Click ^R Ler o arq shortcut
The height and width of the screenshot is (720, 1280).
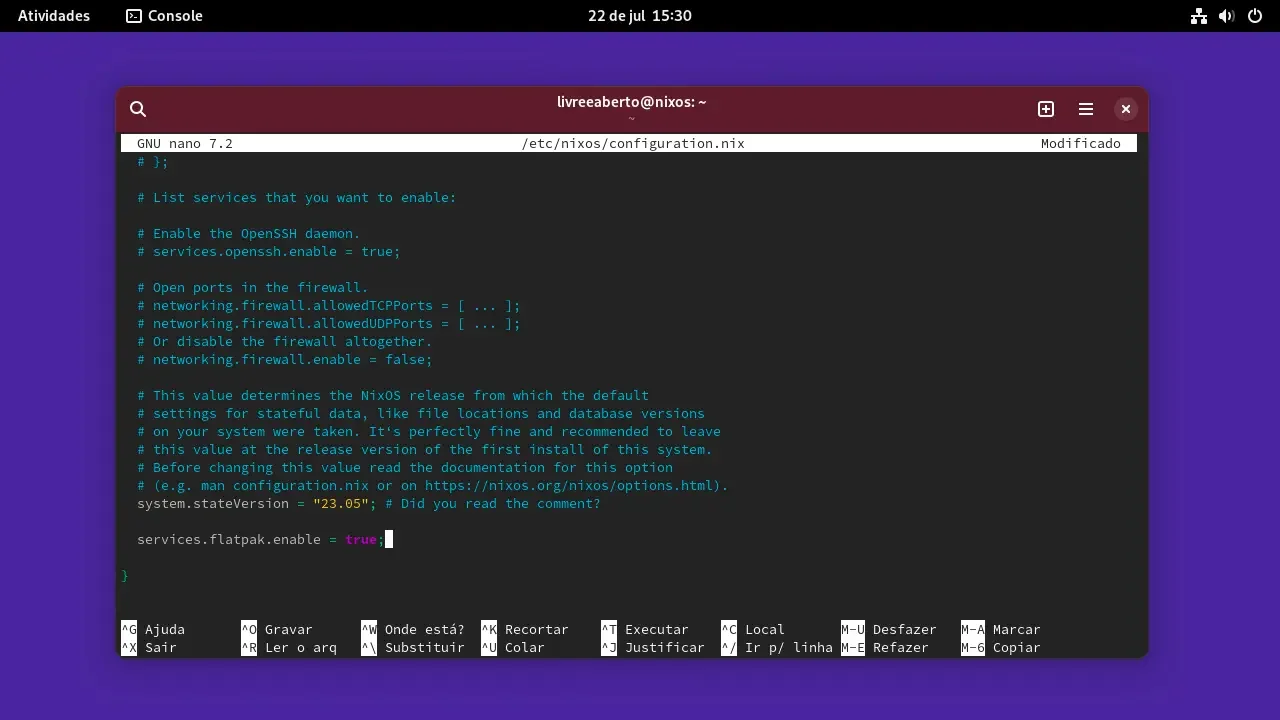289,648
